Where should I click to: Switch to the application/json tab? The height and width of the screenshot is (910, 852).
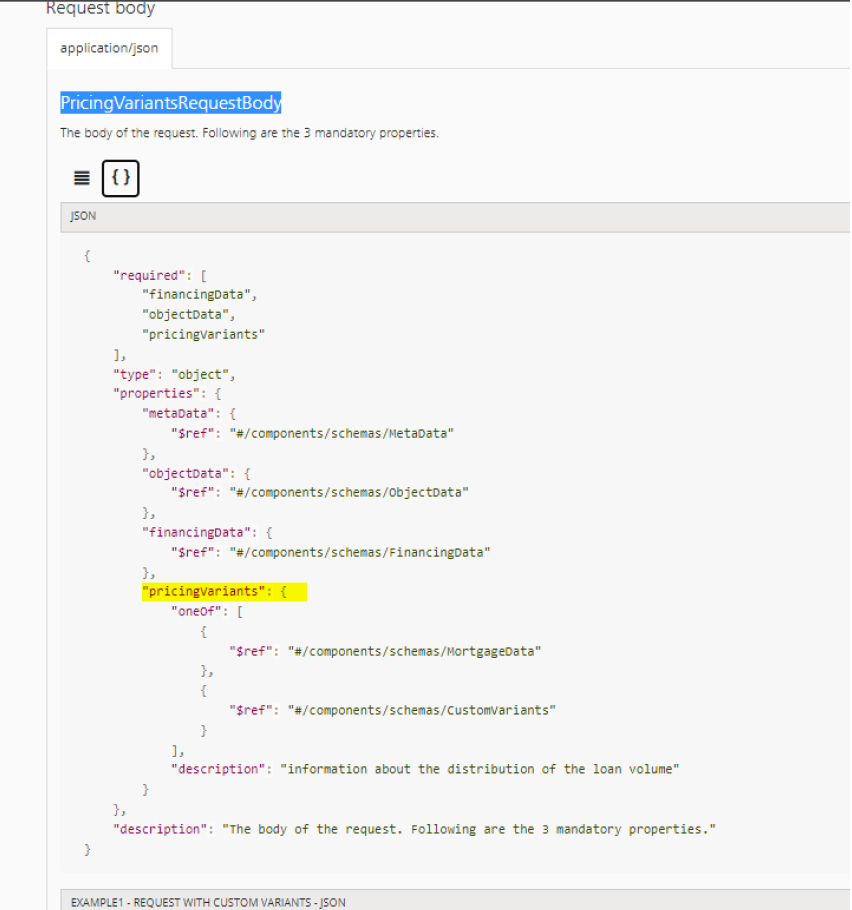coord(109,47)
